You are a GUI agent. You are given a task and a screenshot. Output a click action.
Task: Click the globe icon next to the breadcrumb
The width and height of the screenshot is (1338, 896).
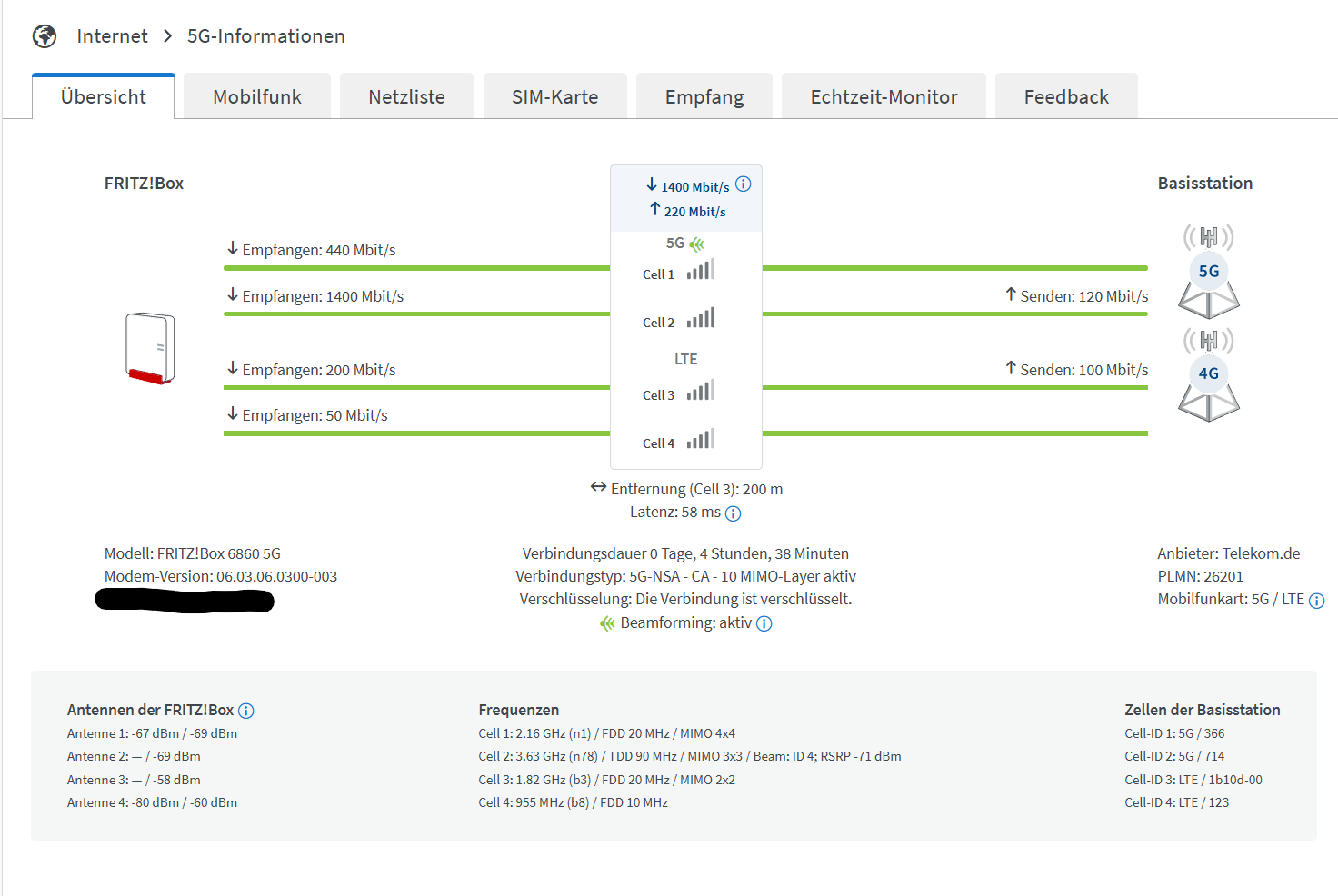(x=44, y=35)
